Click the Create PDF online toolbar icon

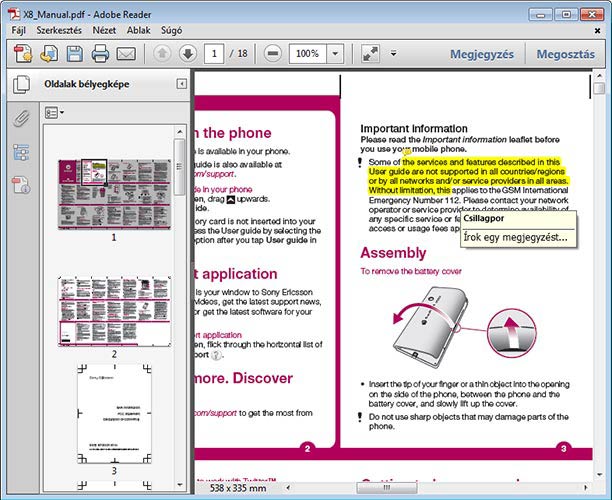(23, 53)
